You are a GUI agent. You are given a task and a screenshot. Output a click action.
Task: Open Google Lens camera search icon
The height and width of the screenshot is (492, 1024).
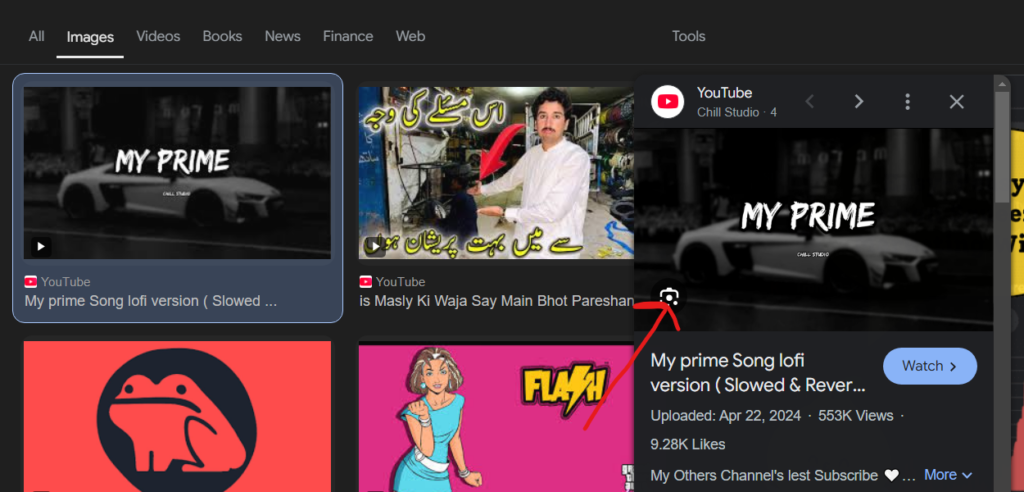(x=669, y=298)
